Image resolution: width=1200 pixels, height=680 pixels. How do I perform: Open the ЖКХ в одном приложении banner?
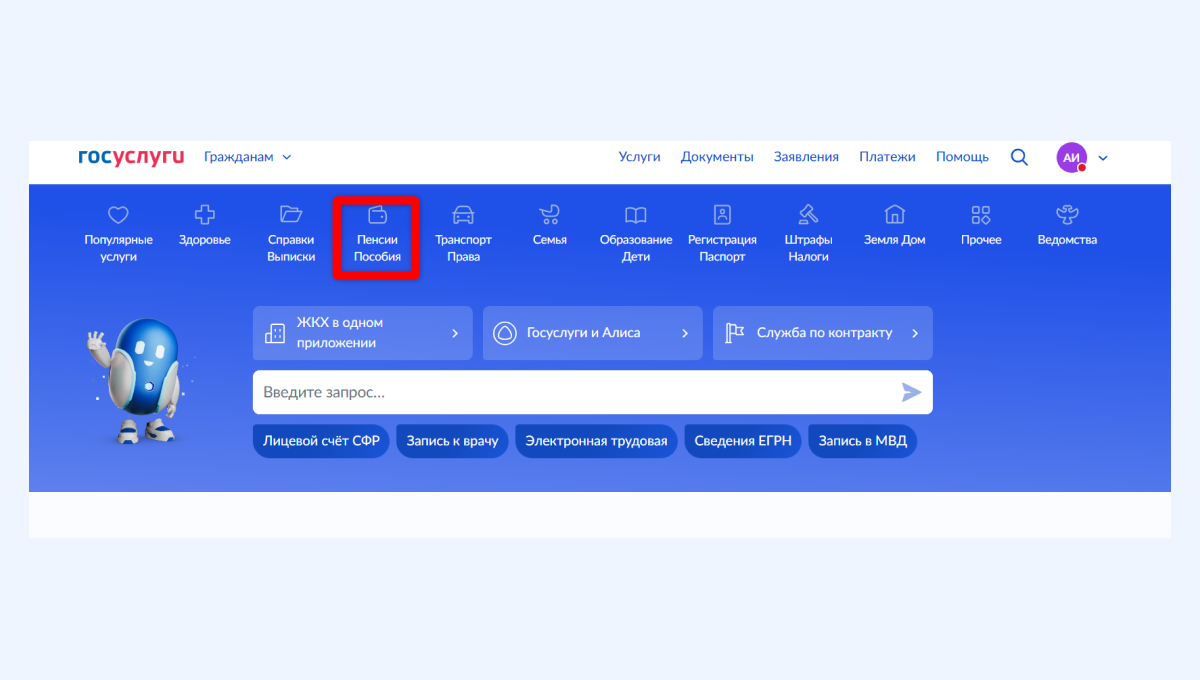(x=362, y=333)
